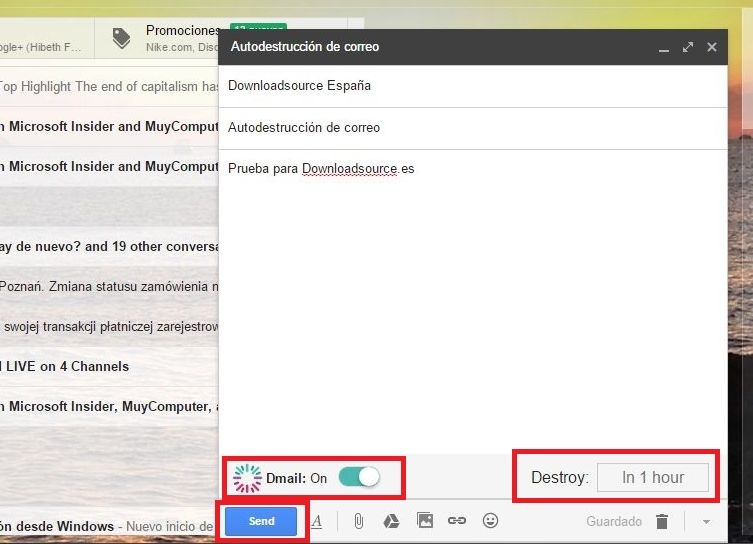Minimize the compose window
This screenshot has width=753, height=544.
(x=664, y=48)
